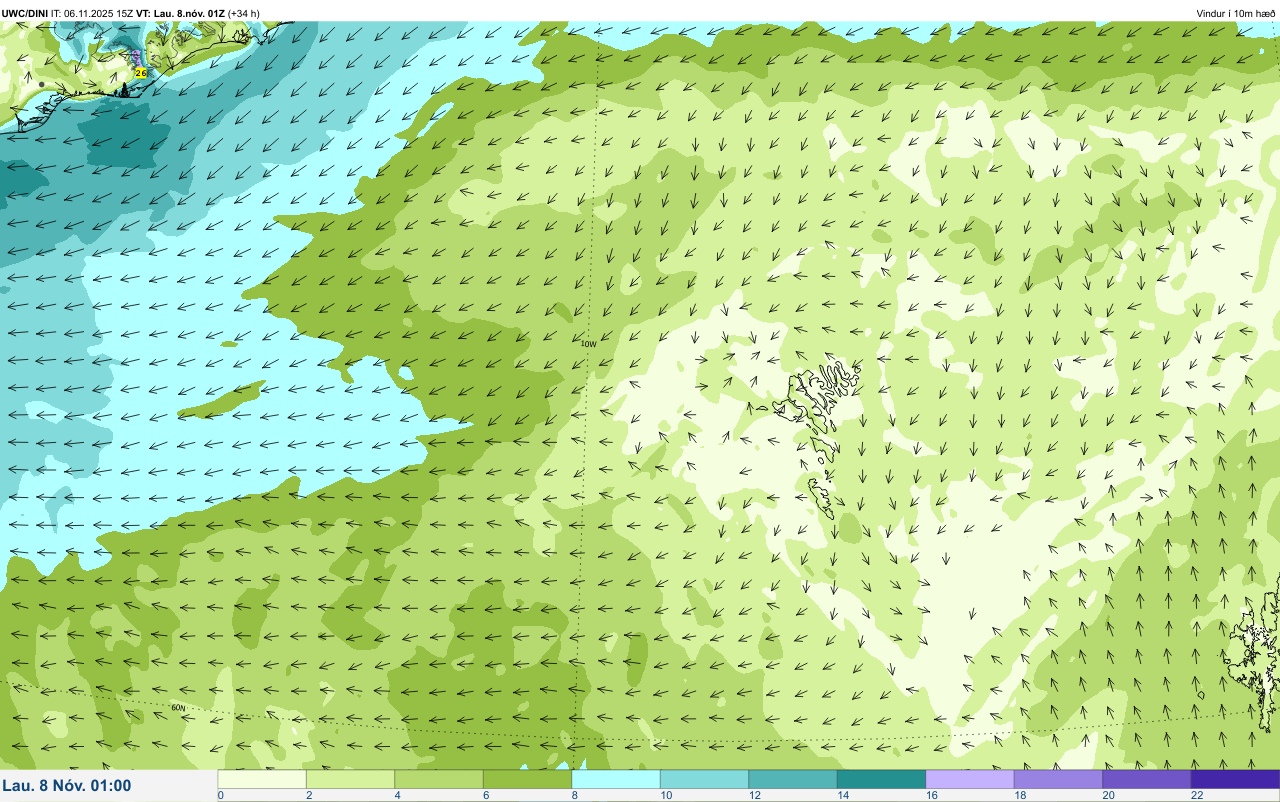Screen dimensions: 1280x802
Task: Select the darkest purple swatch above 22
Action: (x=1235, y=779)
